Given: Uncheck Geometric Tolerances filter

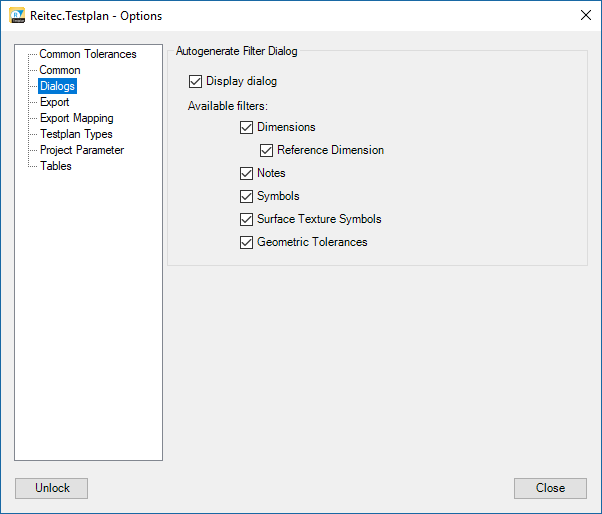Looking at the screenshot, I should tap(247, 242).
